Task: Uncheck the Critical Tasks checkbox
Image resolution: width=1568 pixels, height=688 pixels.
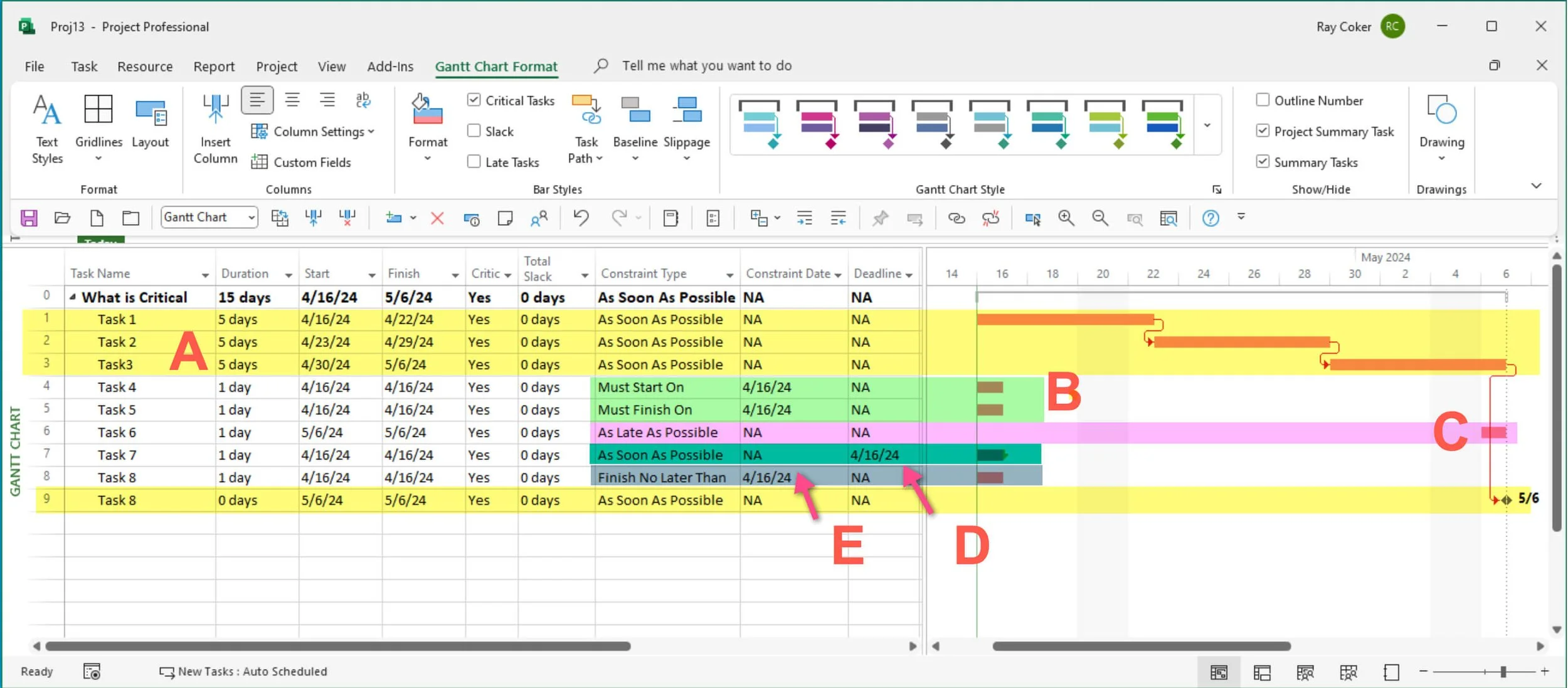Action: pos(474,100)
